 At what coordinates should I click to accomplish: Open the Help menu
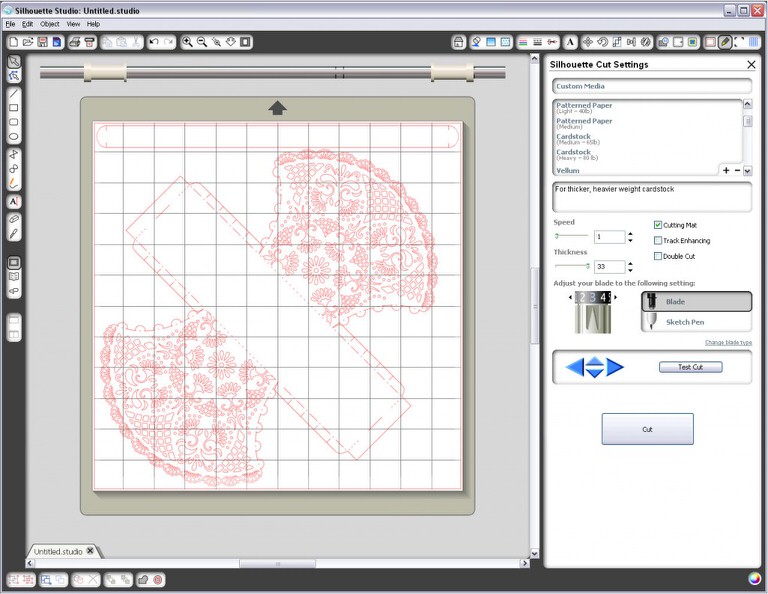point(93,24)
